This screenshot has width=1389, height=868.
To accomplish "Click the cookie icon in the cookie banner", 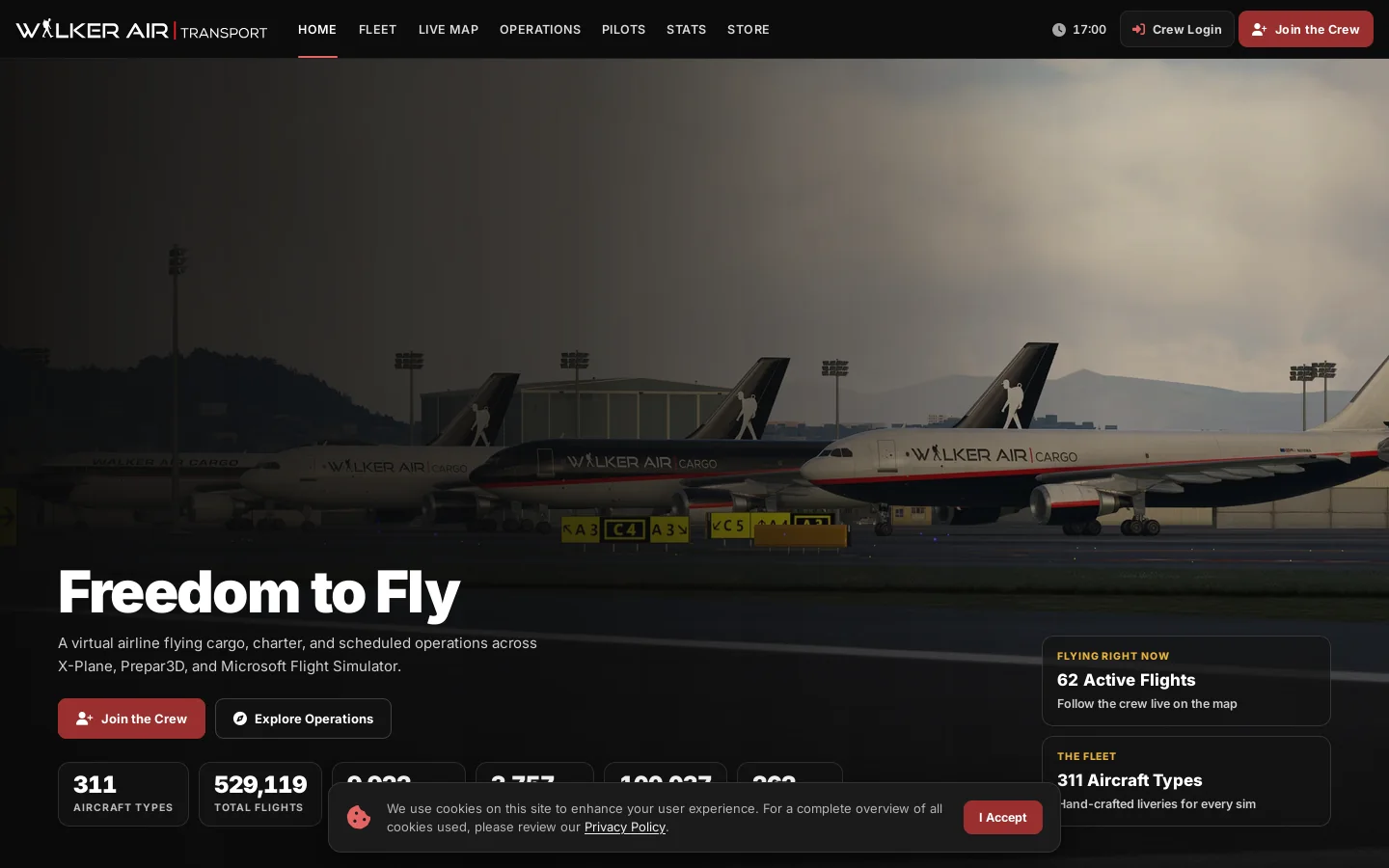I will (359, 817).
